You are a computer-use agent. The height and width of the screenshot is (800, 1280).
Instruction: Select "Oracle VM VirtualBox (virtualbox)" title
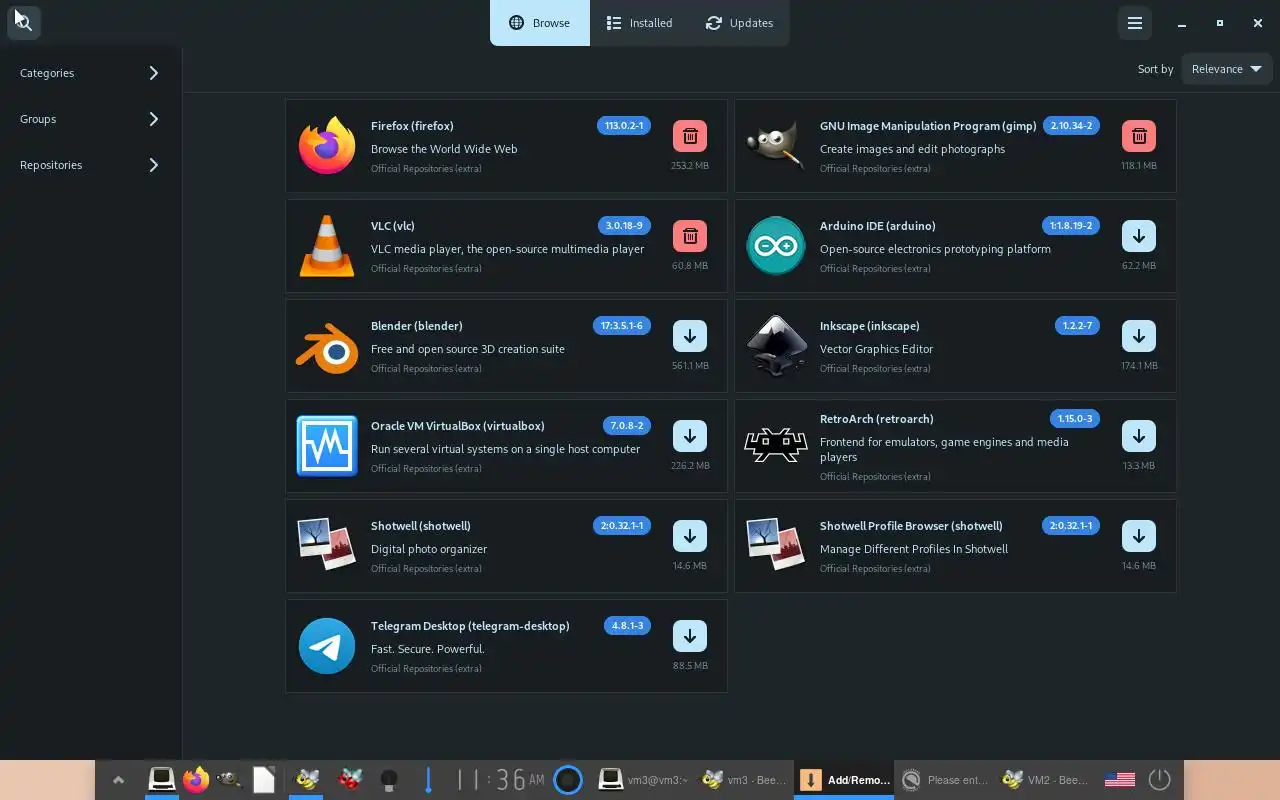[x=458, y=426]
